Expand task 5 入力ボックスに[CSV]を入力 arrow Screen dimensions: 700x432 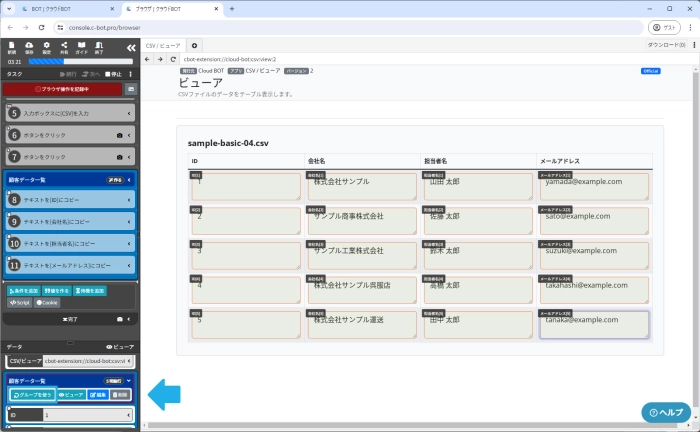(x=130, y=113)
